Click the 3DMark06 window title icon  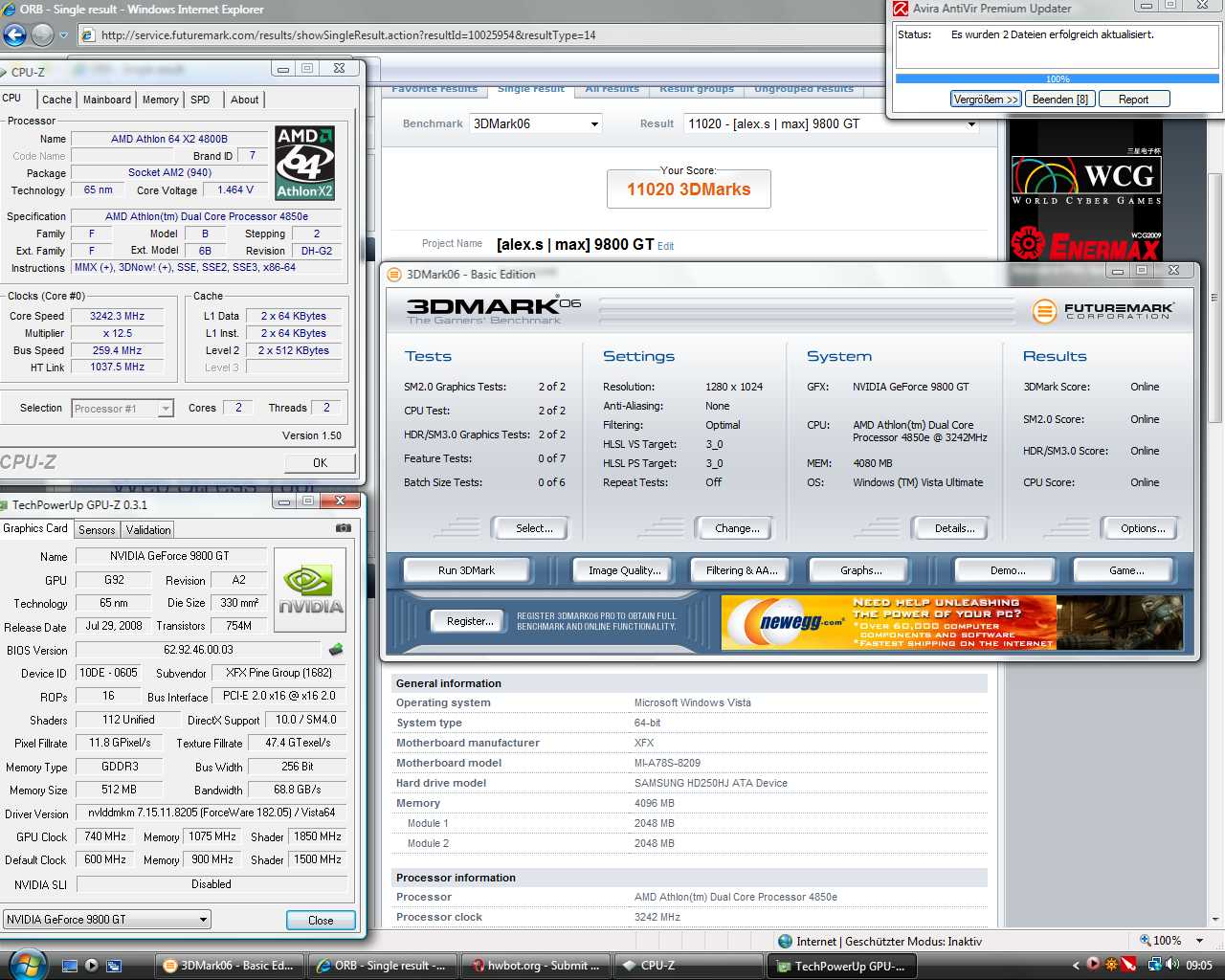tap(394, 275)
